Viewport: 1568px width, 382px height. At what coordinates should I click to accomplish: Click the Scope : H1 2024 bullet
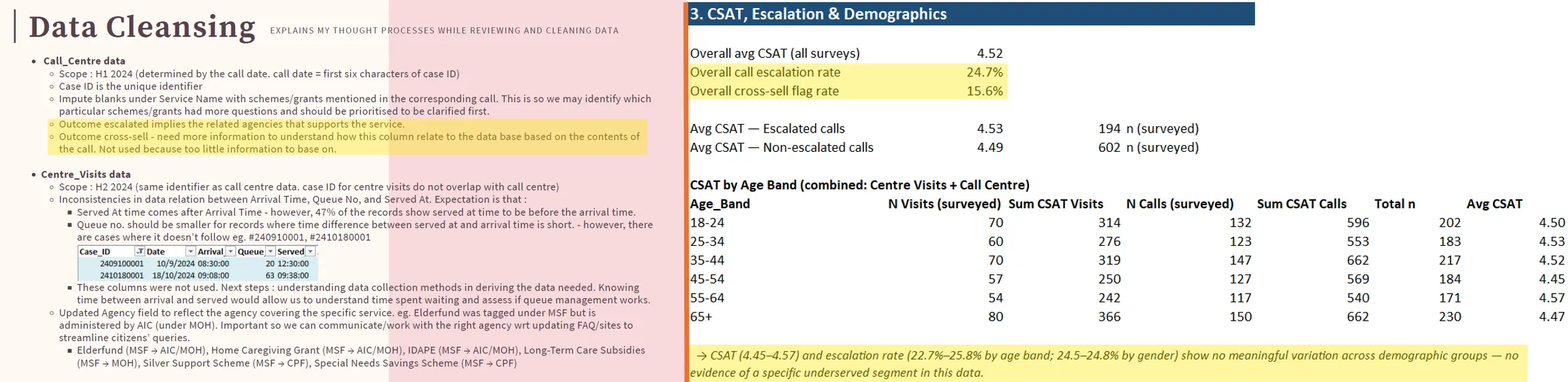click(x=259, y=74)
